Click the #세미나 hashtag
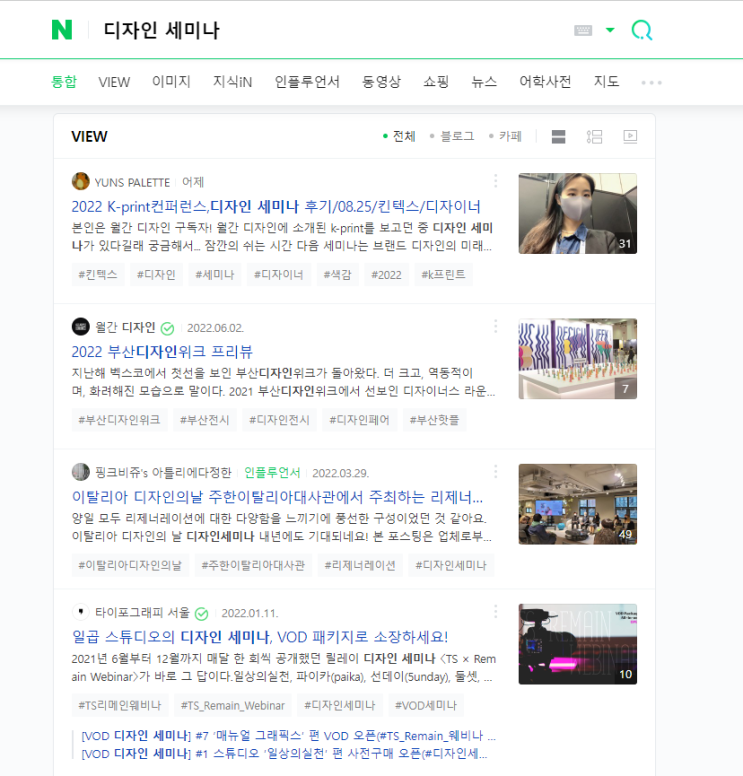Viewport: 743px width, 776px height. pos(215,275)
